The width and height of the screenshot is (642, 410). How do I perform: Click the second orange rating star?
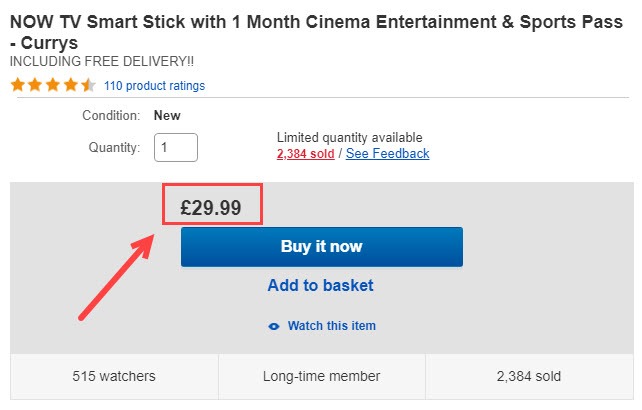[36, 85]
